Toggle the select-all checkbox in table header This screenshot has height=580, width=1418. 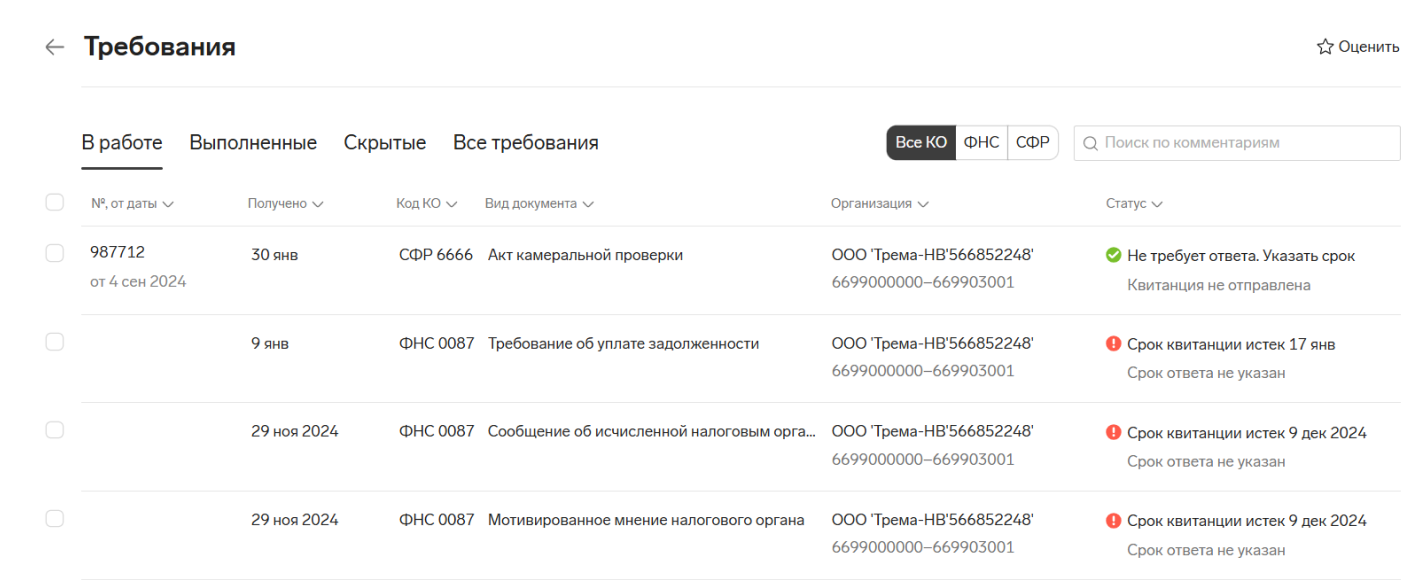[55, 203]
